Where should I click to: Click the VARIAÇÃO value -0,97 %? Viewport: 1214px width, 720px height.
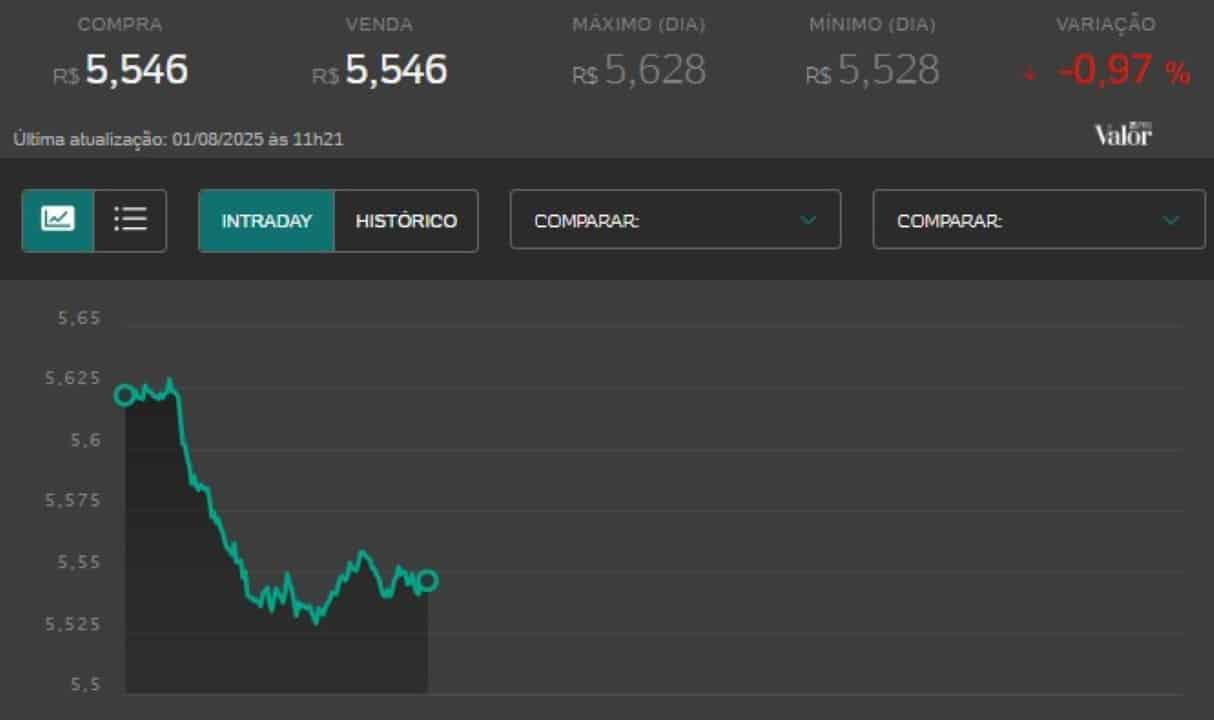(x=1124, y=71)
